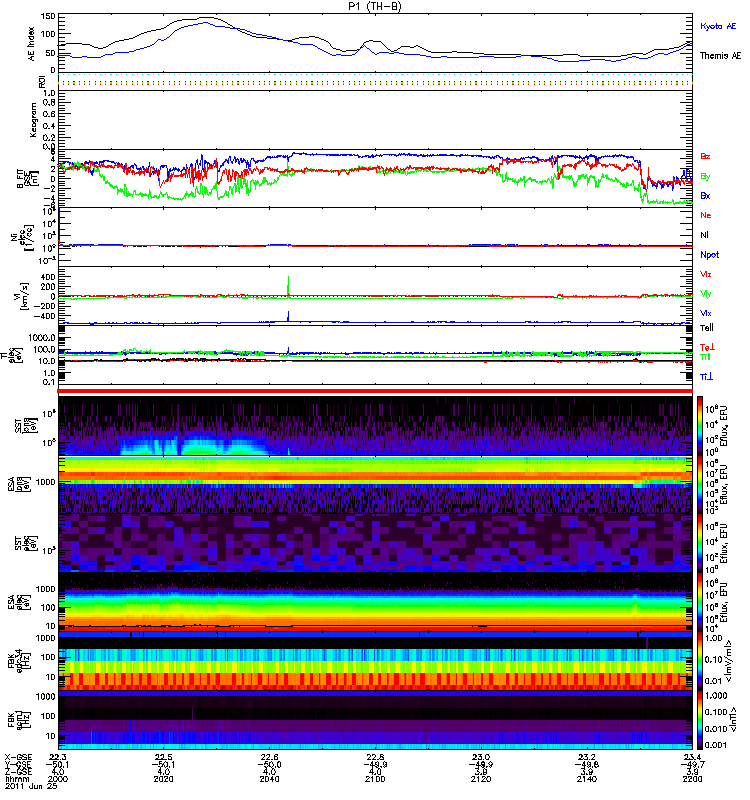Click the "1000.0" tick on temperature axis
The height and width of the screenshot is (800, 750).
pyautogui.click(x=42, y=338)
